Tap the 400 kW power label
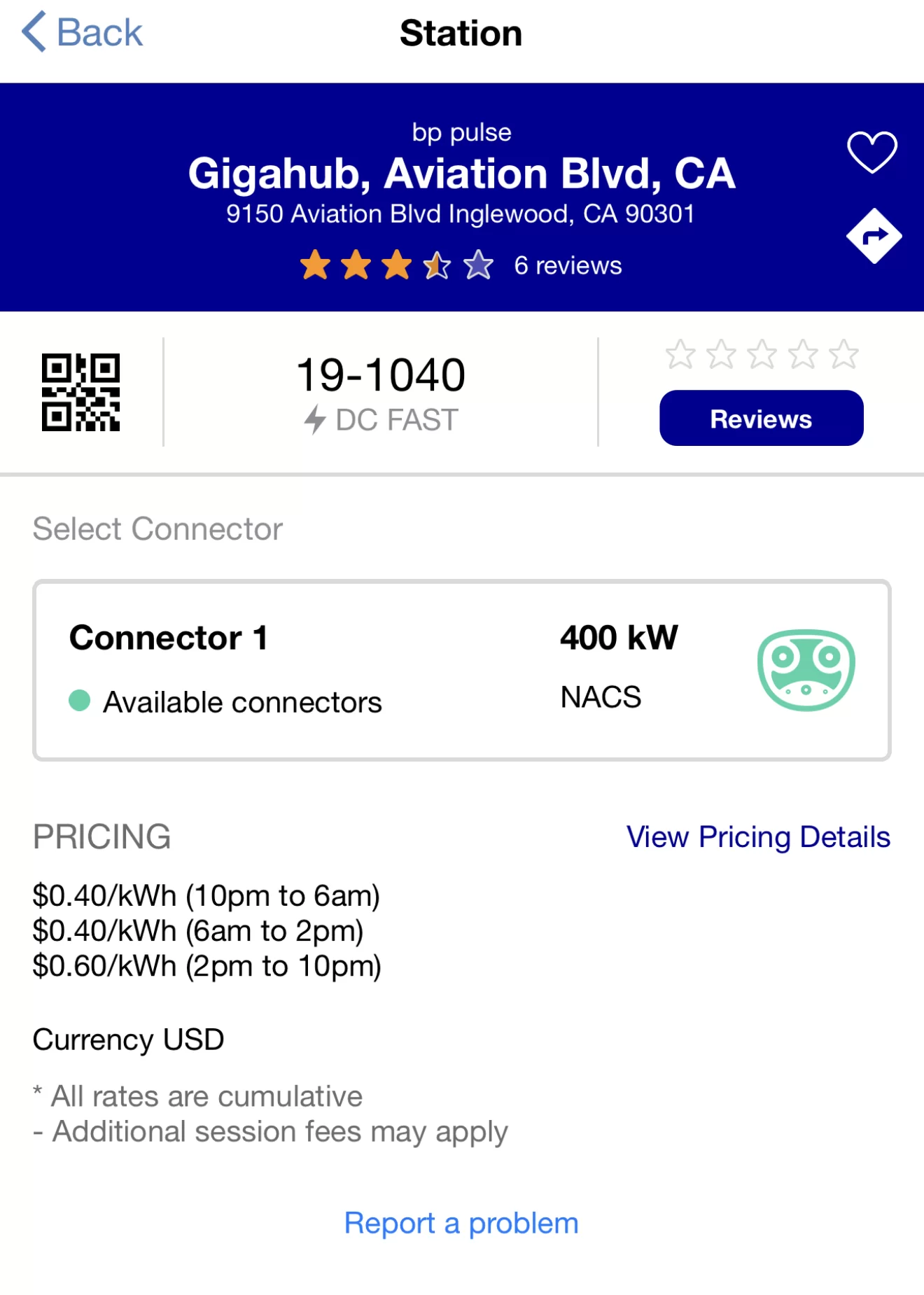The width and height of the screenshot is (924, 1295). point(619,638)
